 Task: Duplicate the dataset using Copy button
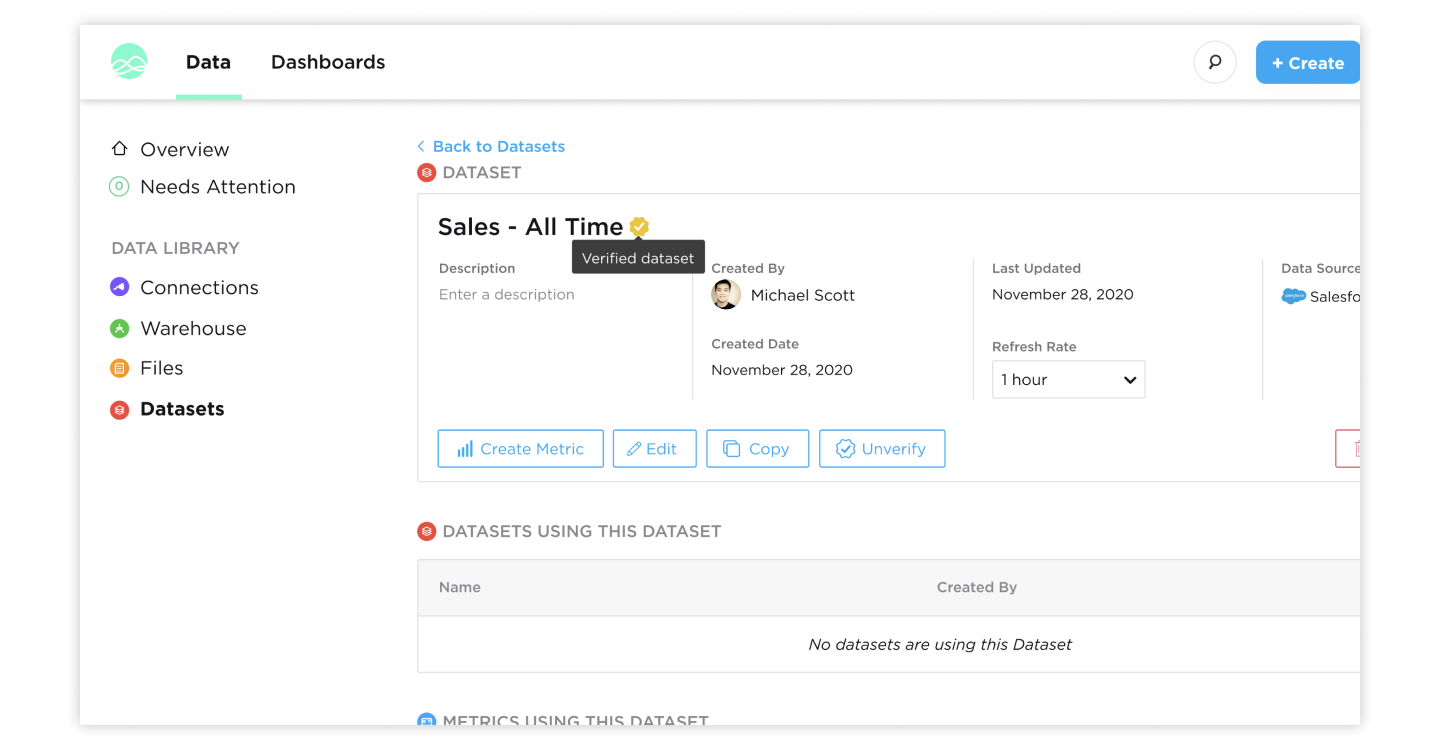757,449
